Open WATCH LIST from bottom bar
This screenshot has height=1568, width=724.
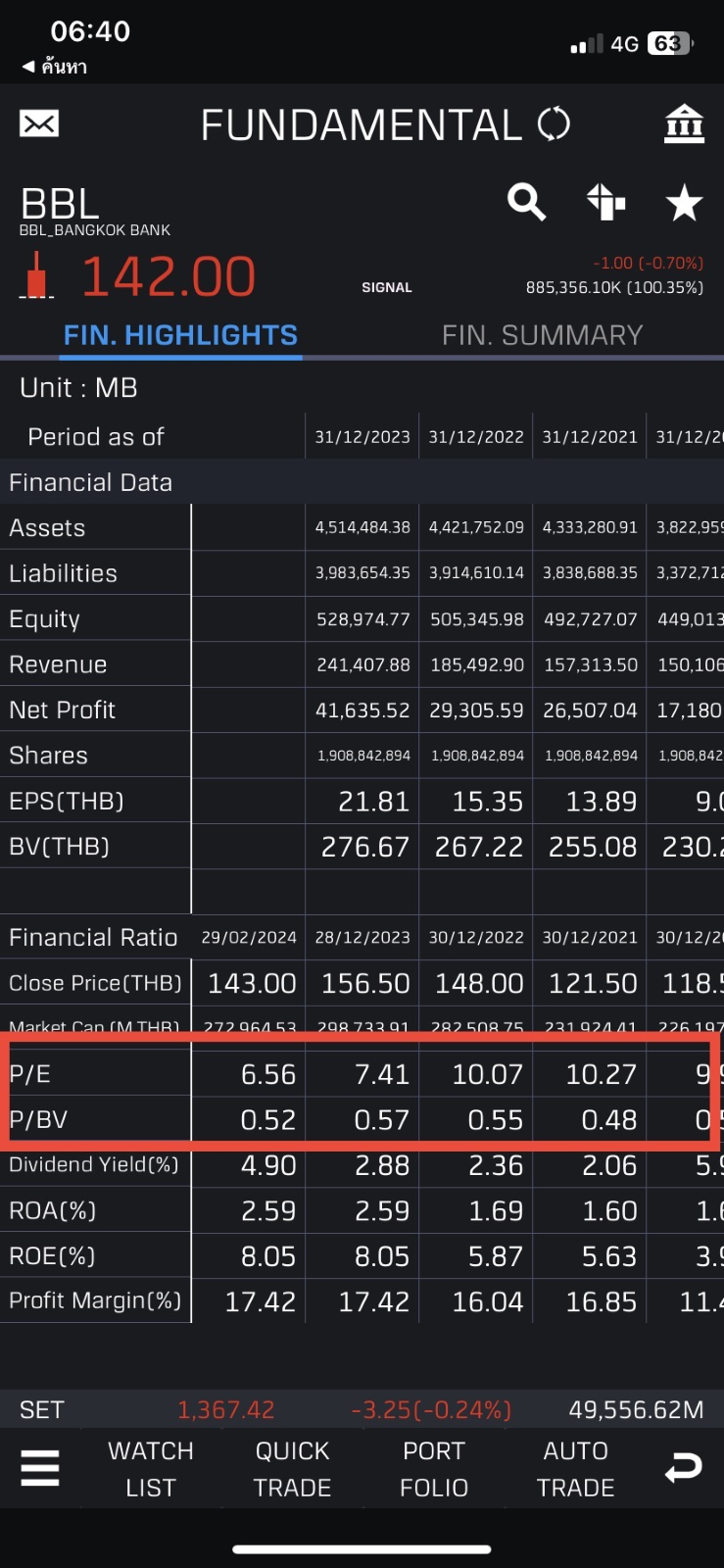pos(151,1468)
